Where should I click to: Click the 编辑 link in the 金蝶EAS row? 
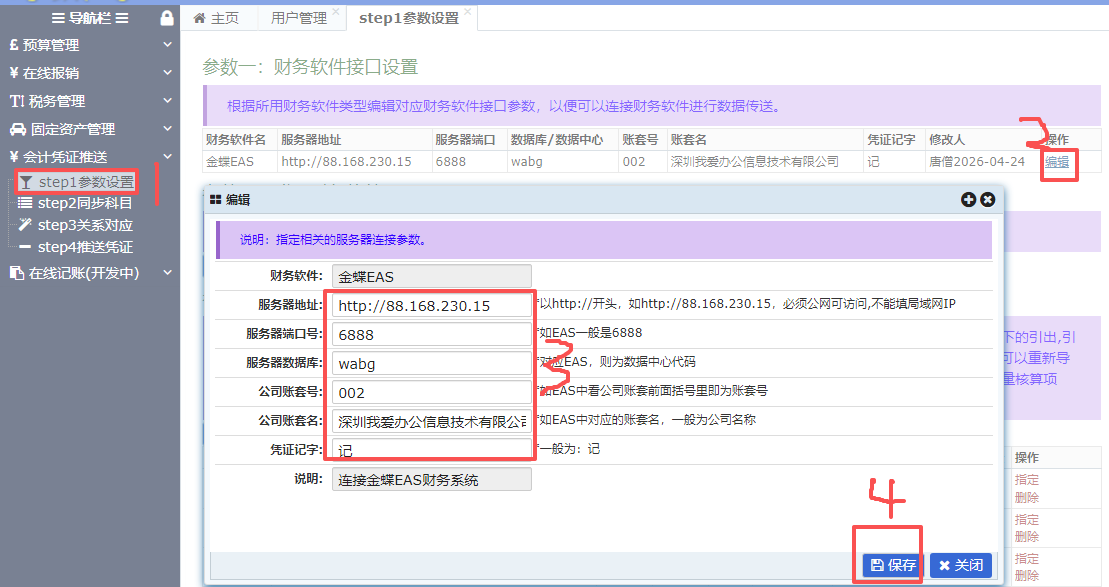point(1056,162)
